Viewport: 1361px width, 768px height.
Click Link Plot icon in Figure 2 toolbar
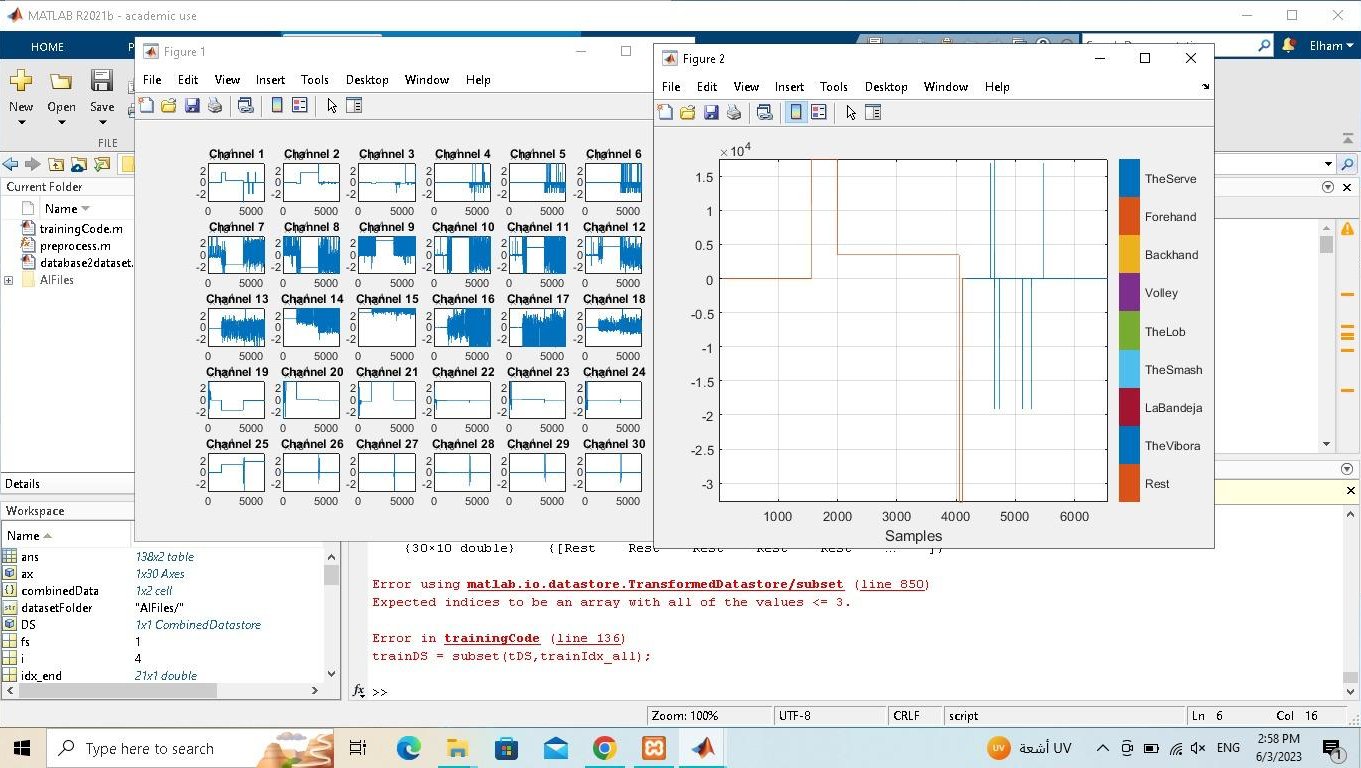tap(765, 113)
